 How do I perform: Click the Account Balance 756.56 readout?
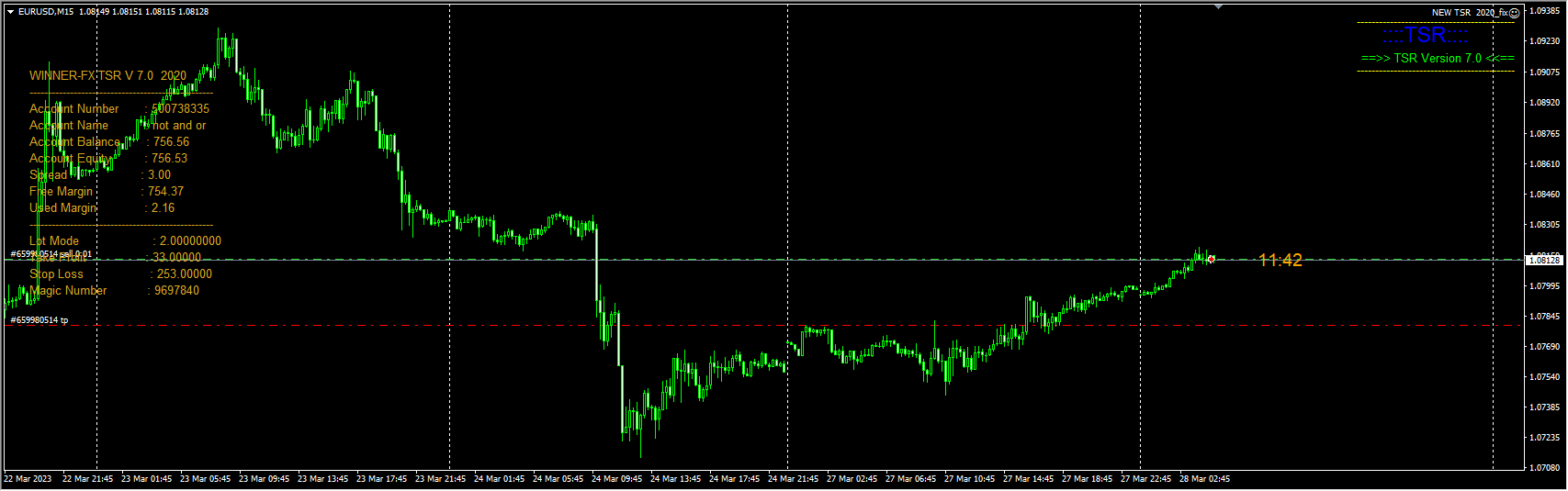click(109, 141)
